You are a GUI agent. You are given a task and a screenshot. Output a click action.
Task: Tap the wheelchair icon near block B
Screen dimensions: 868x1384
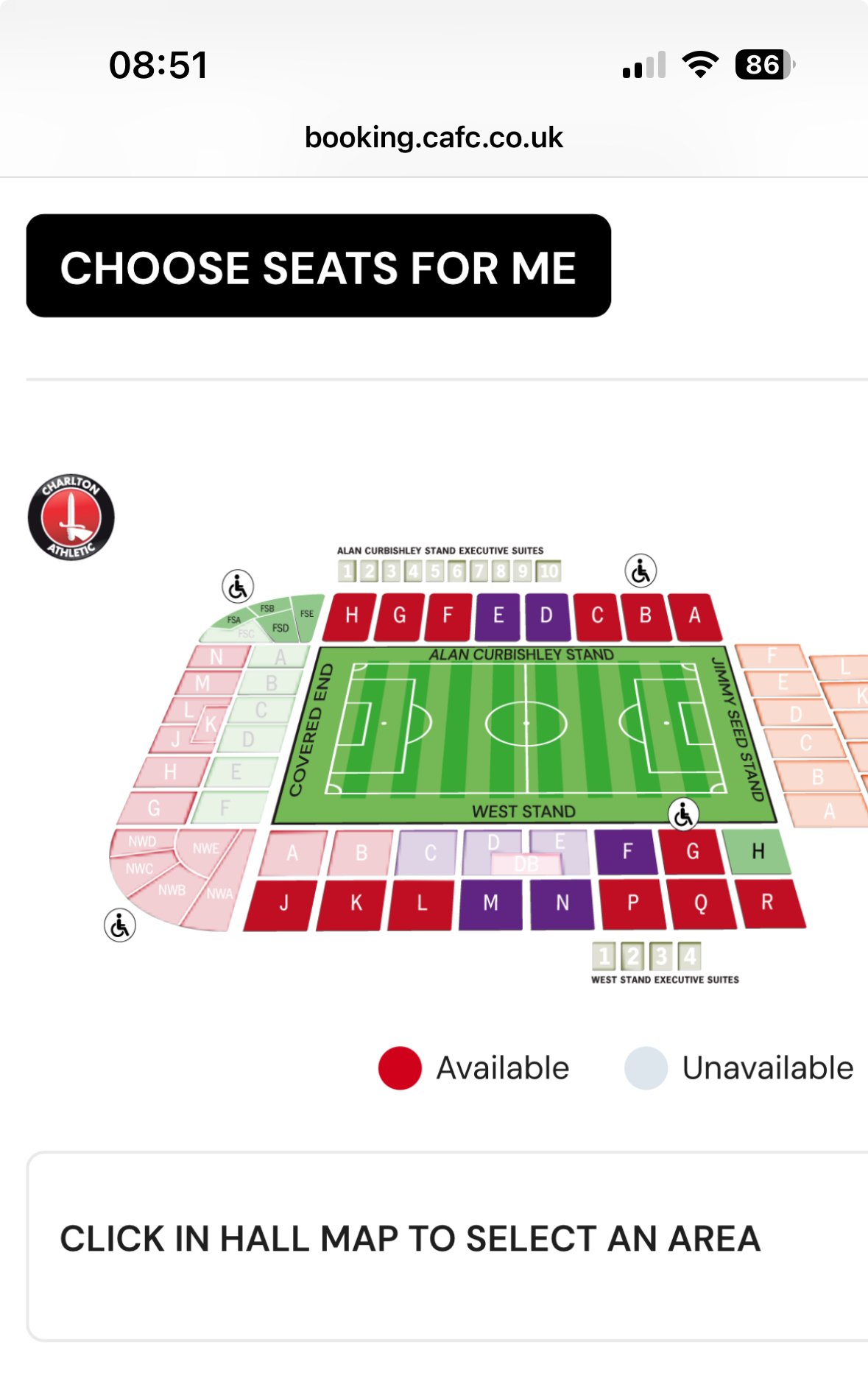(x=641, y=571)
